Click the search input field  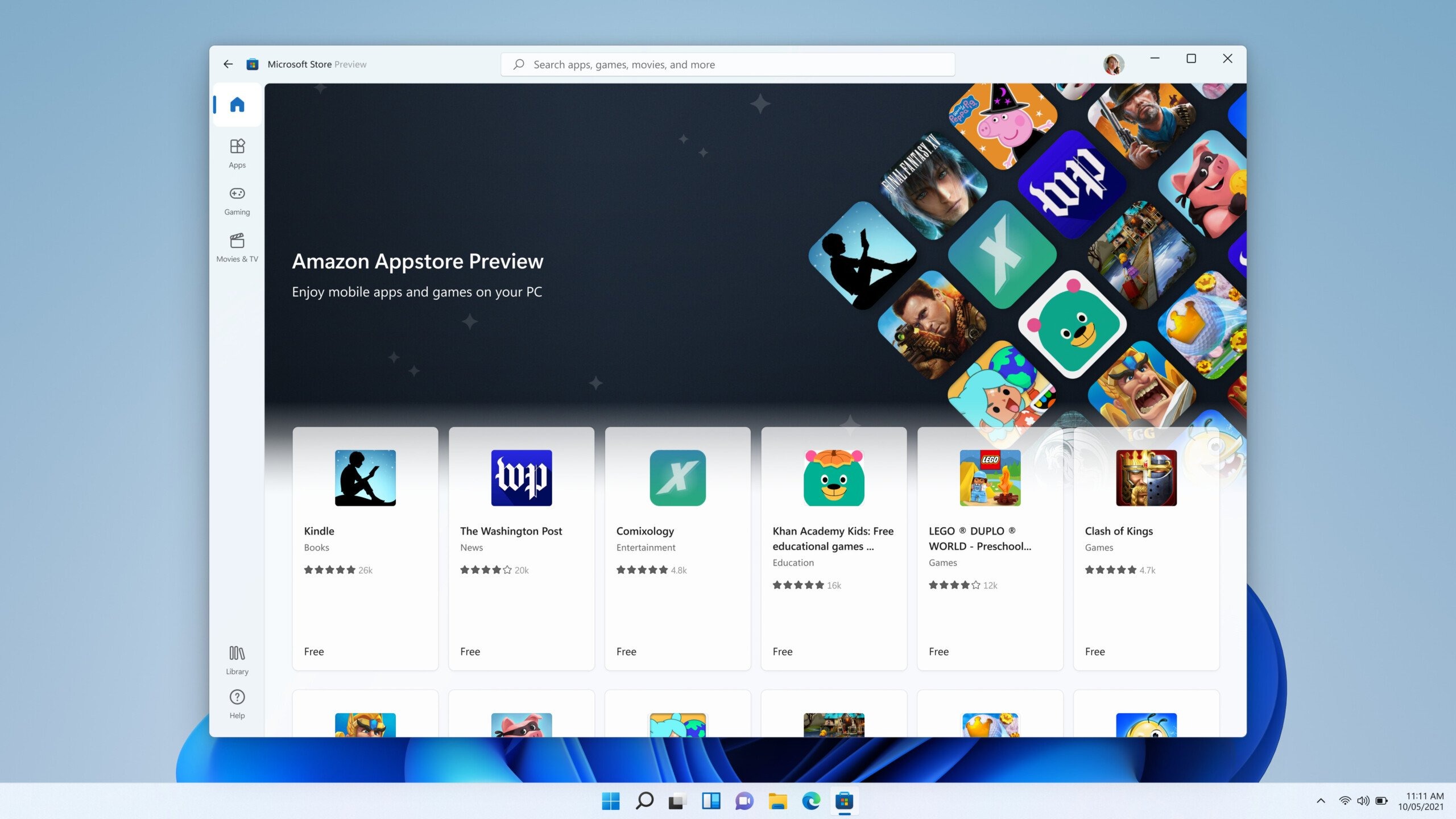point(728,64)
